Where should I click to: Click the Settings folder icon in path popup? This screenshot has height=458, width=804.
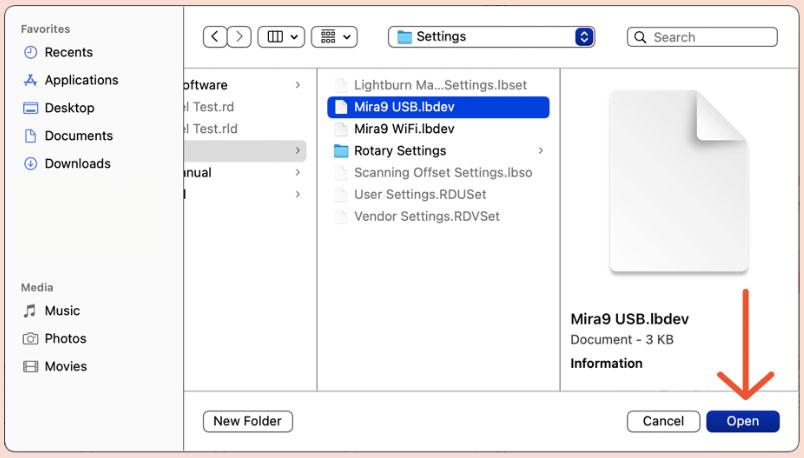[x=405, y=37]
